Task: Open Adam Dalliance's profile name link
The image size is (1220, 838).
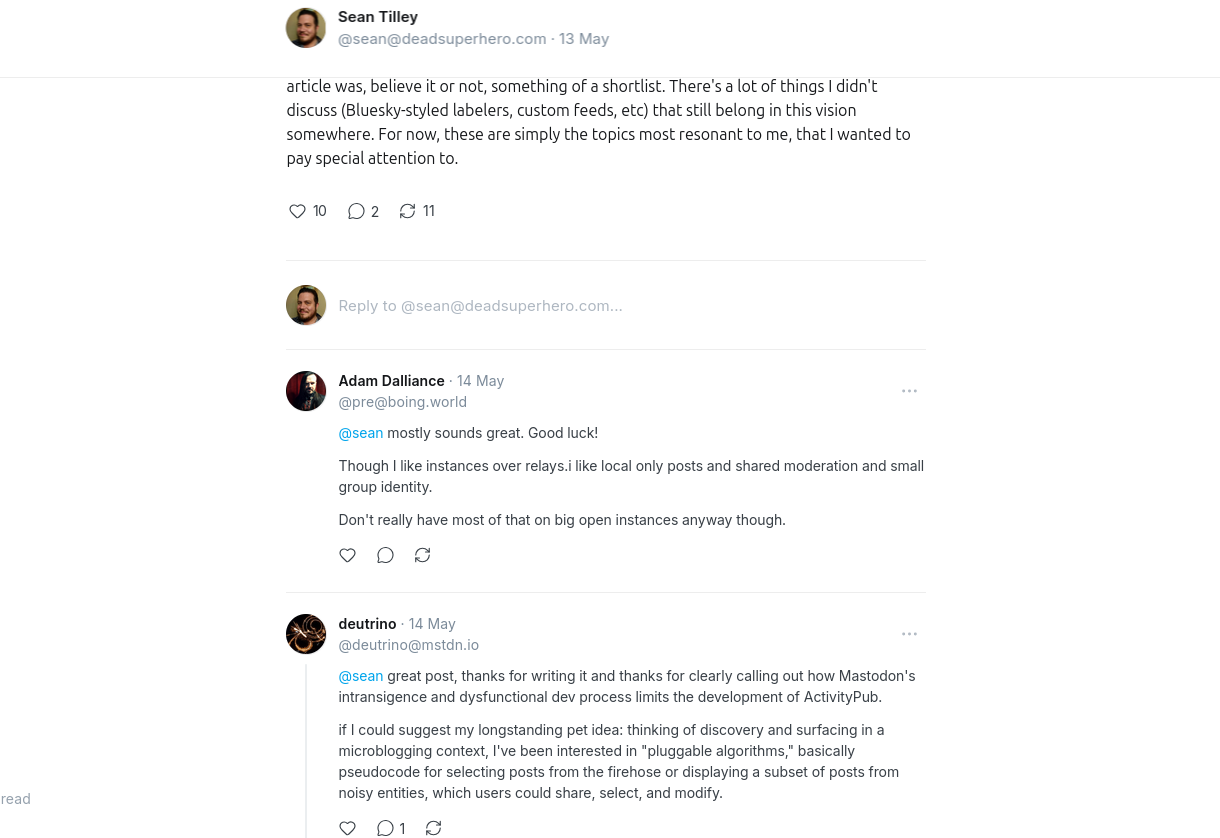Action: (391, 381)
